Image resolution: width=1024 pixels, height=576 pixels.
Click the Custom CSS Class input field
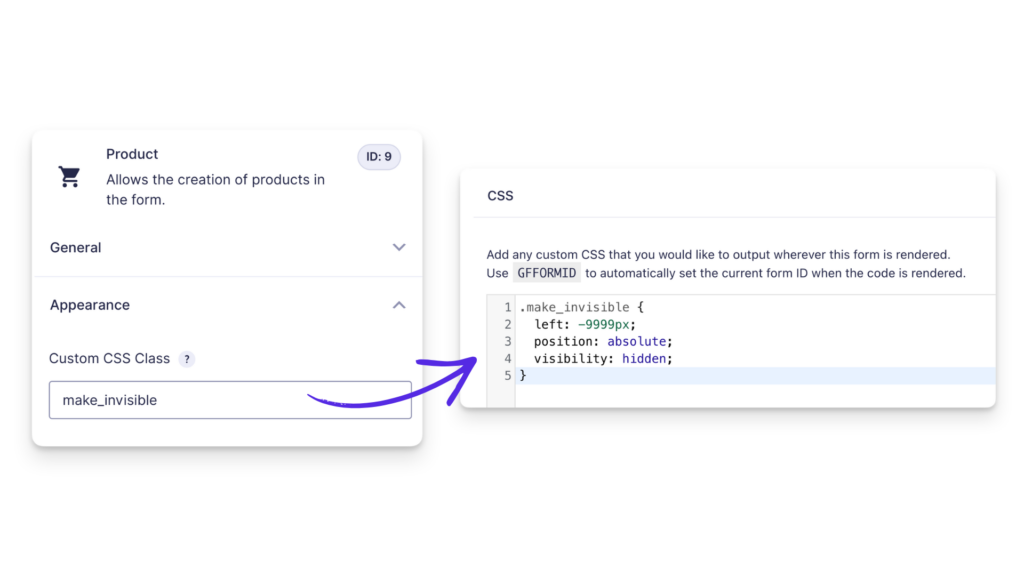(x=230, y=400)
